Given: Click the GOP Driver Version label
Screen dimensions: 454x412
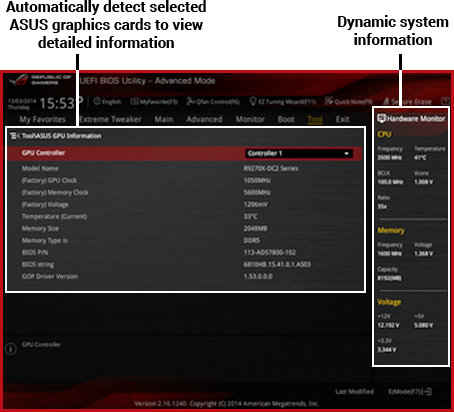Looking at the screenshot, I should [x=50, y=277].
